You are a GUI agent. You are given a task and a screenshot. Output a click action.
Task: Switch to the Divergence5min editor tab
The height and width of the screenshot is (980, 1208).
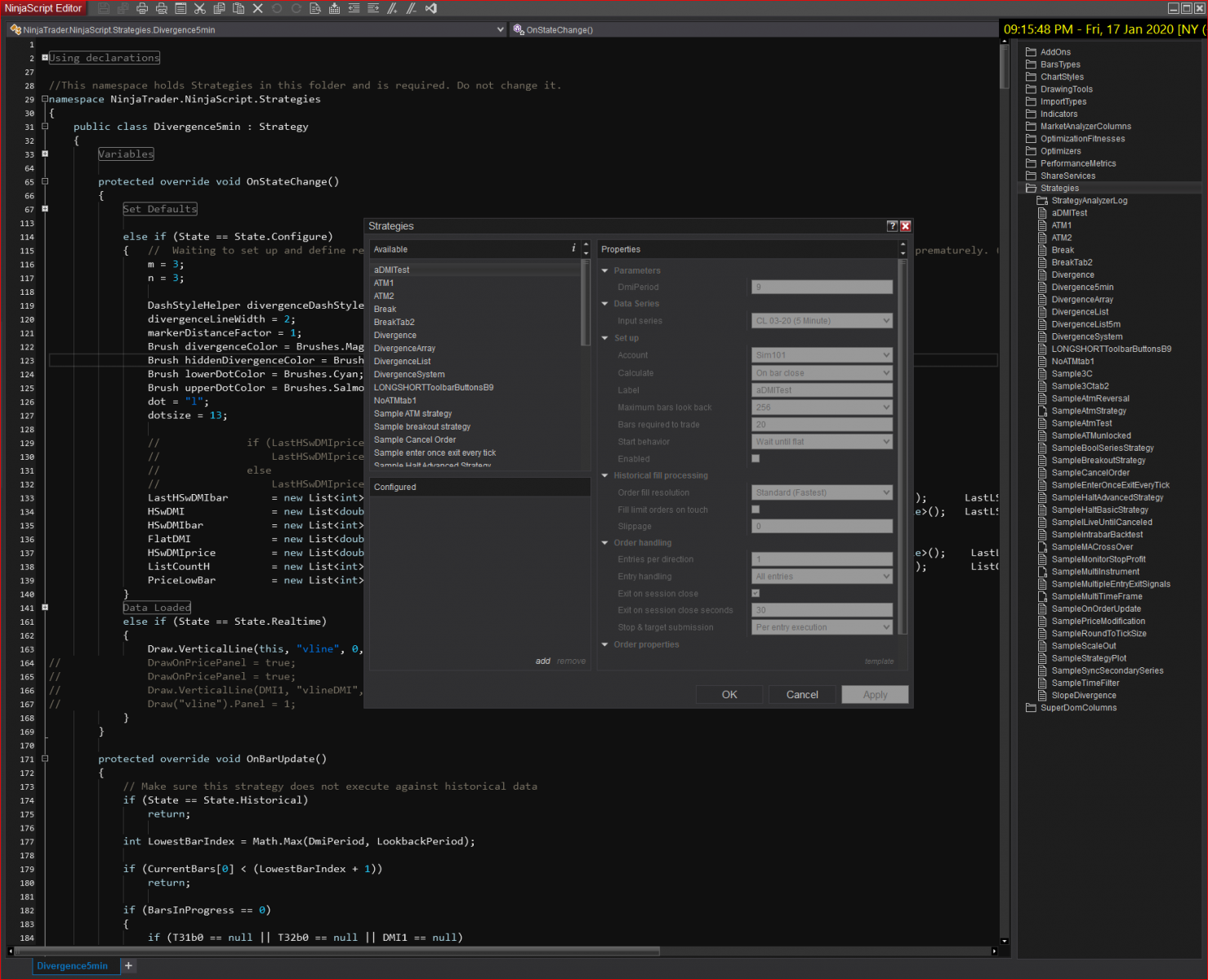(x=72, y=966)
